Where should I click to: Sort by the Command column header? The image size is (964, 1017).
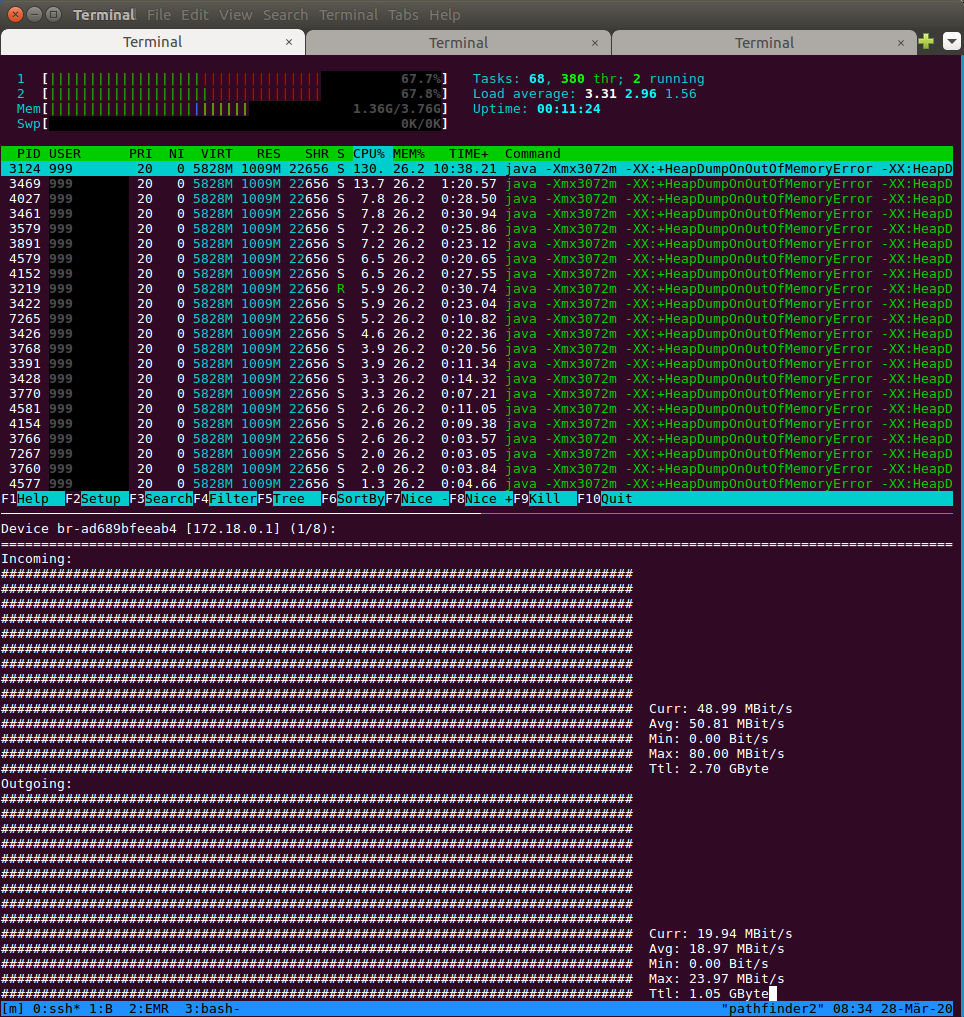point(533,154)
